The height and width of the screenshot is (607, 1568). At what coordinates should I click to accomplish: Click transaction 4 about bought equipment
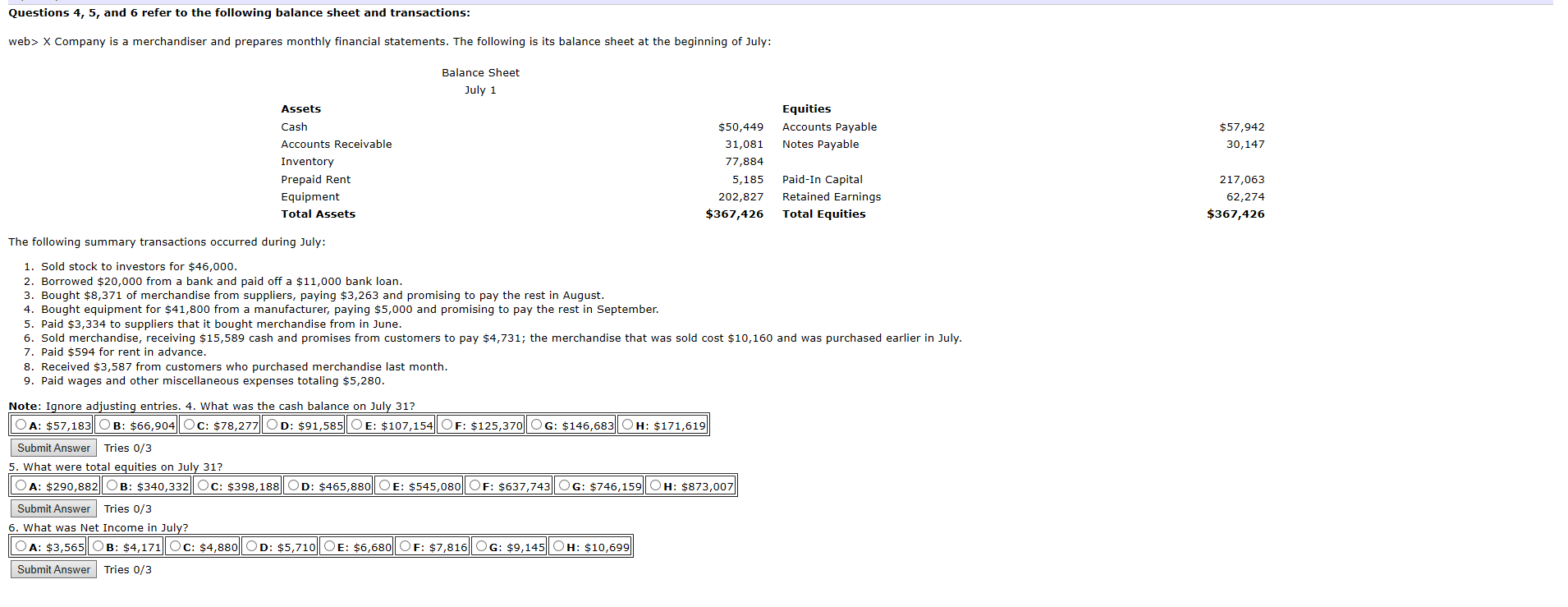[350, 310]
